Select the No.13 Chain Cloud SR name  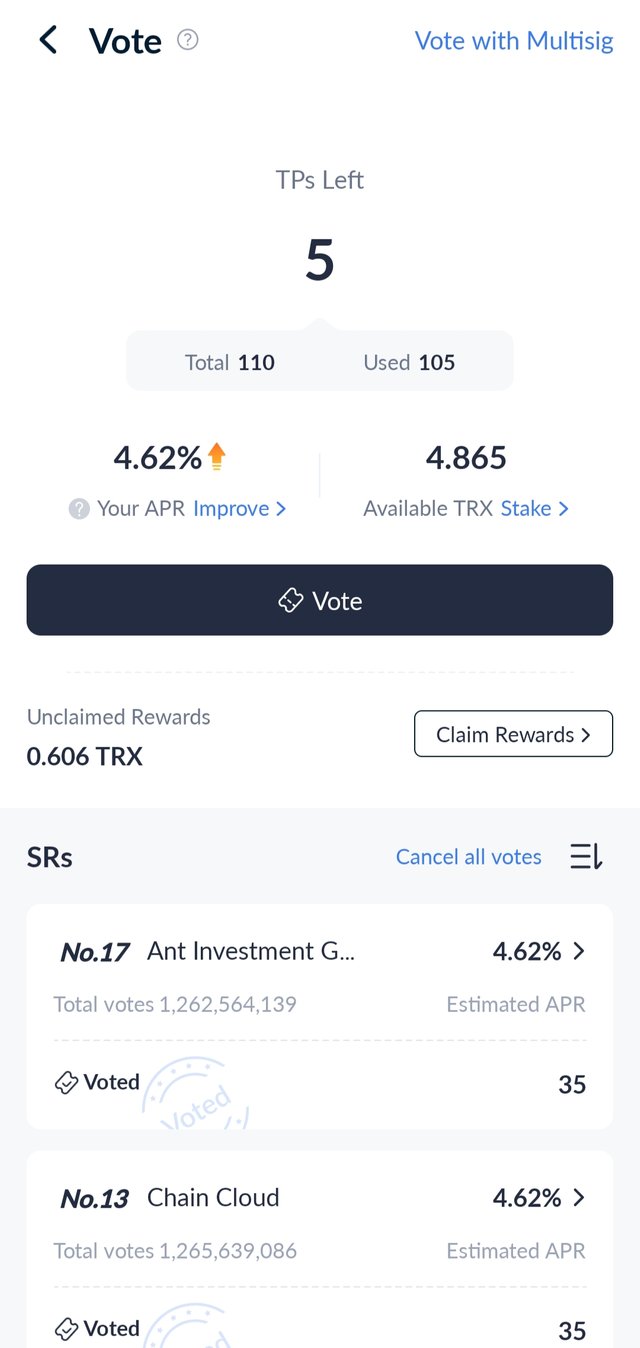pyautogui.click(x=213, y=1198)
